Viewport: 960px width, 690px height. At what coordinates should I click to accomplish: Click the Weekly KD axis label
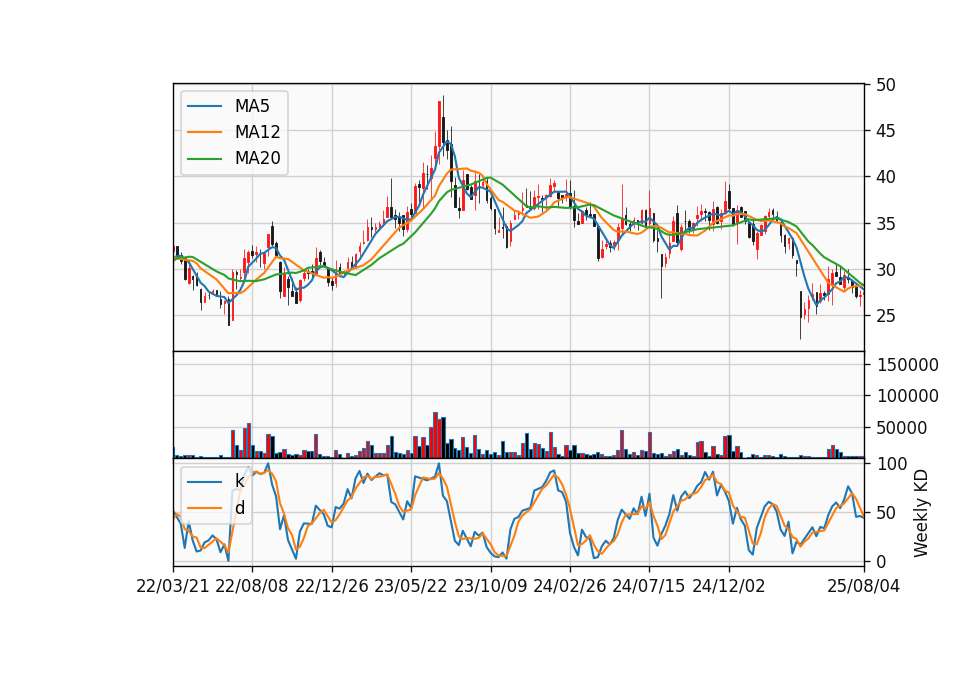pos(920,513)
